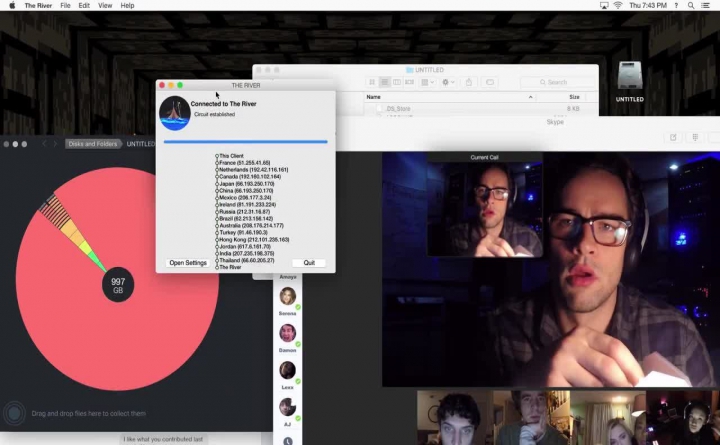Open the Apple menu
The width and height of the screenshot is (720, 445).
click(12, 6)
